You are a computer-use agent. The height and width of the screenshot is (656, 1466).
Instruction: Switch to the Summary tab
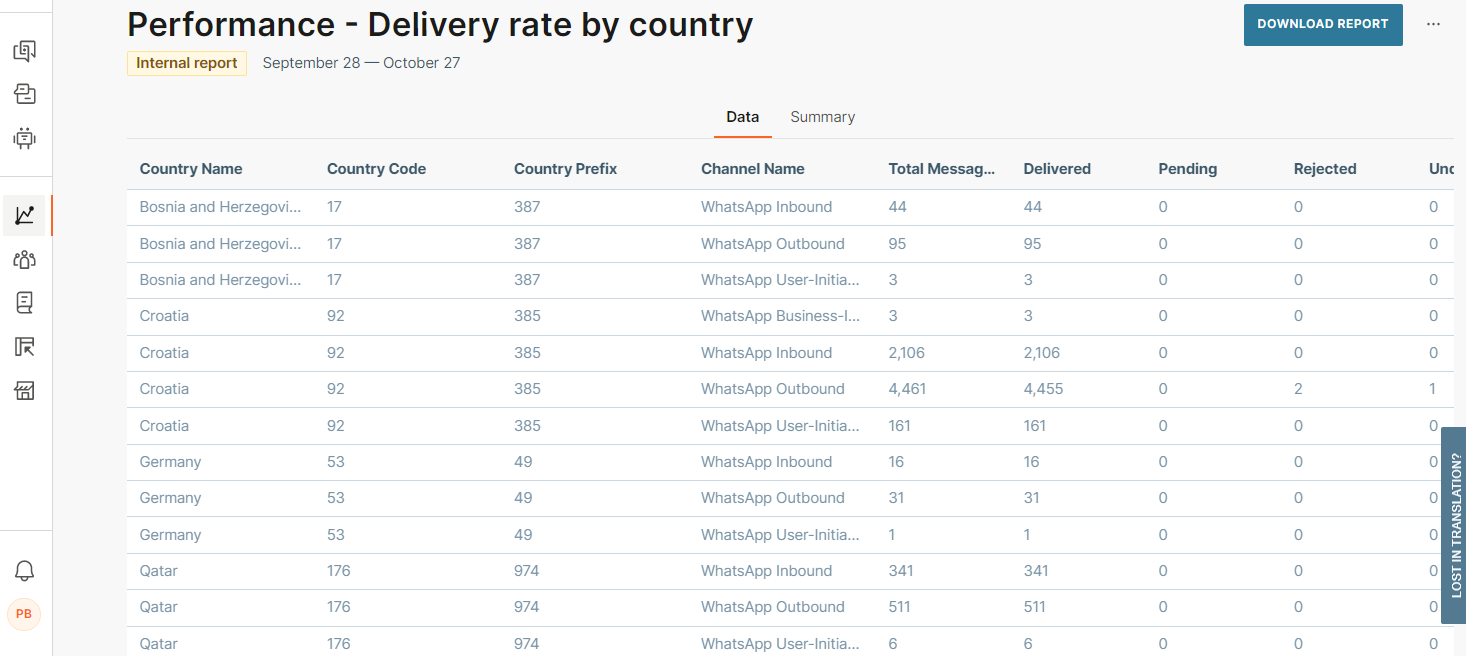[822, 117]
